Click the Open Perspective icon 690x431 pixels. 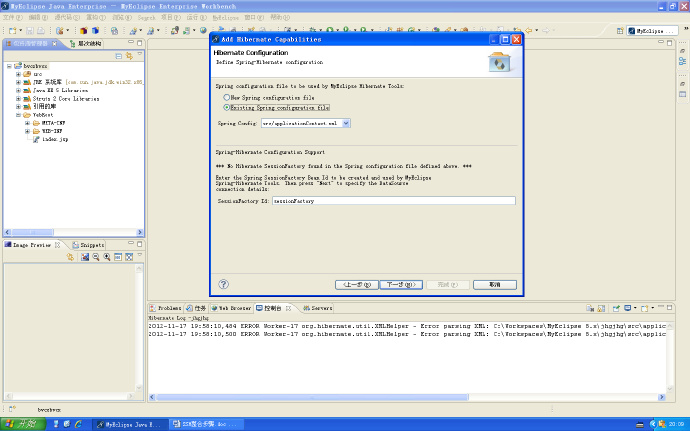pos(620,31)
